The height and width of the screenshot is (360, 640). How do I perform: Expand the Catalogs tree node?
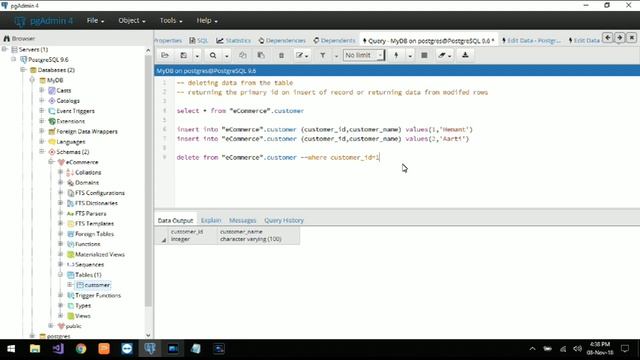42,100
